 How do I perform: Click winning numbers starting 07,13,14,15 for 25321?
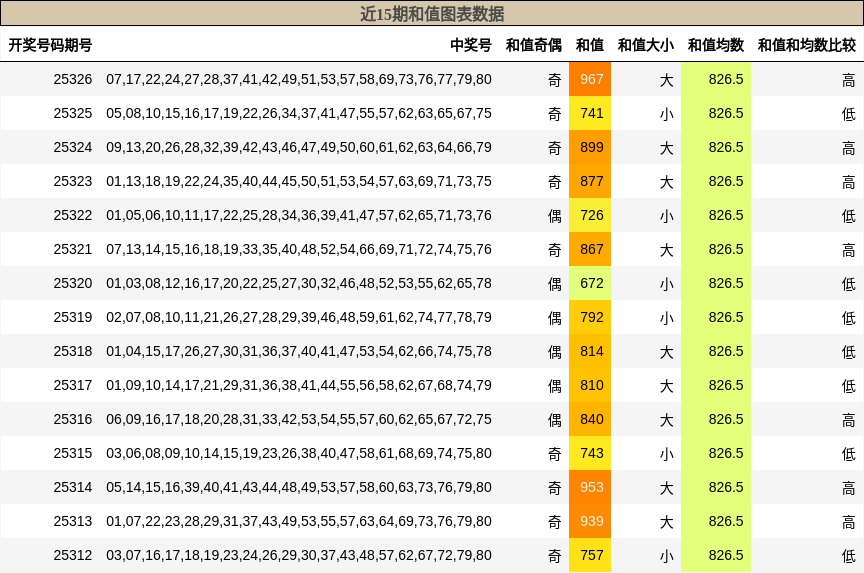tap(299, 250)
